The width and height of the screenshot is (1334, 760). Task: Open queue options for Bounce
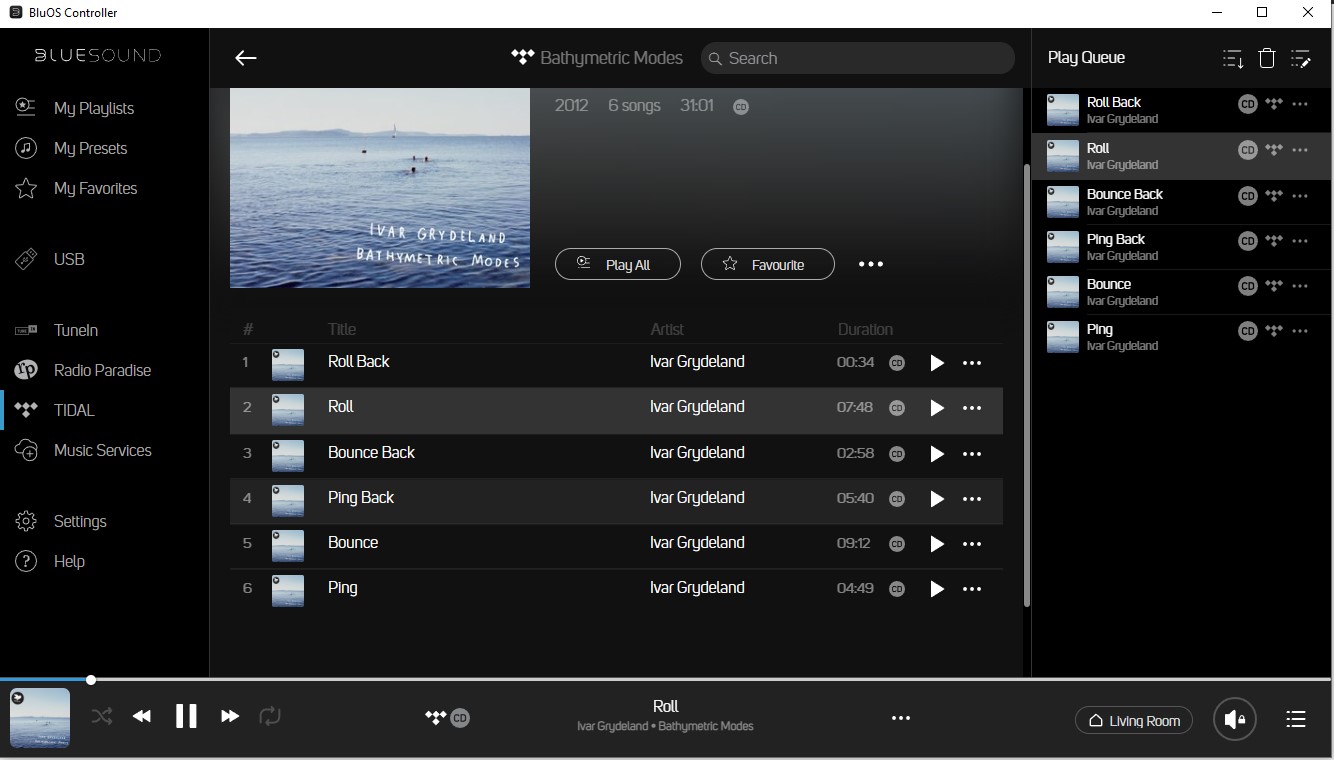pos(1300,286)
